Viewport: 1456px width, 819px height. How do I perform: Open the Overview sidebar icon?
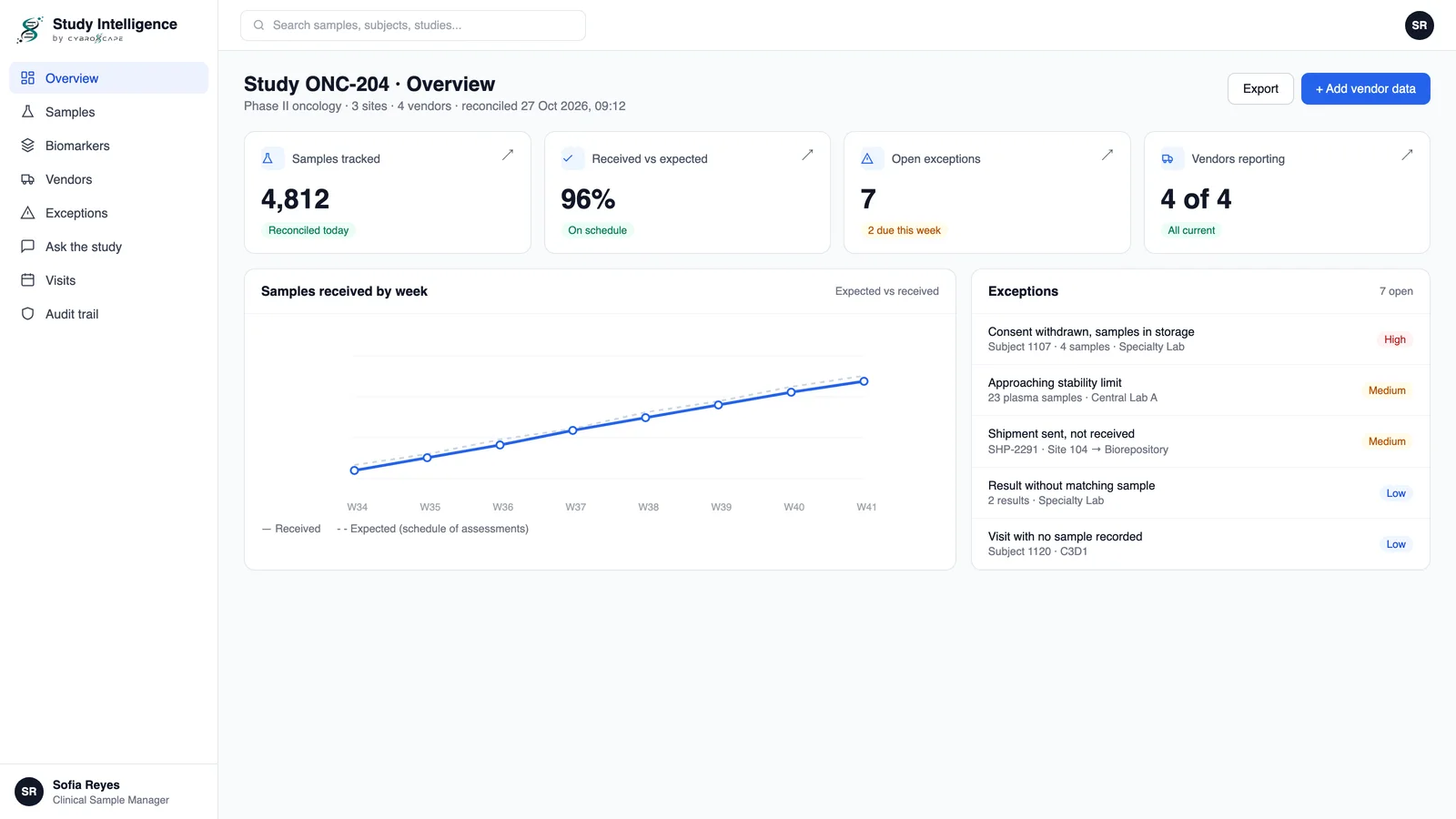(x=27, y=78)
